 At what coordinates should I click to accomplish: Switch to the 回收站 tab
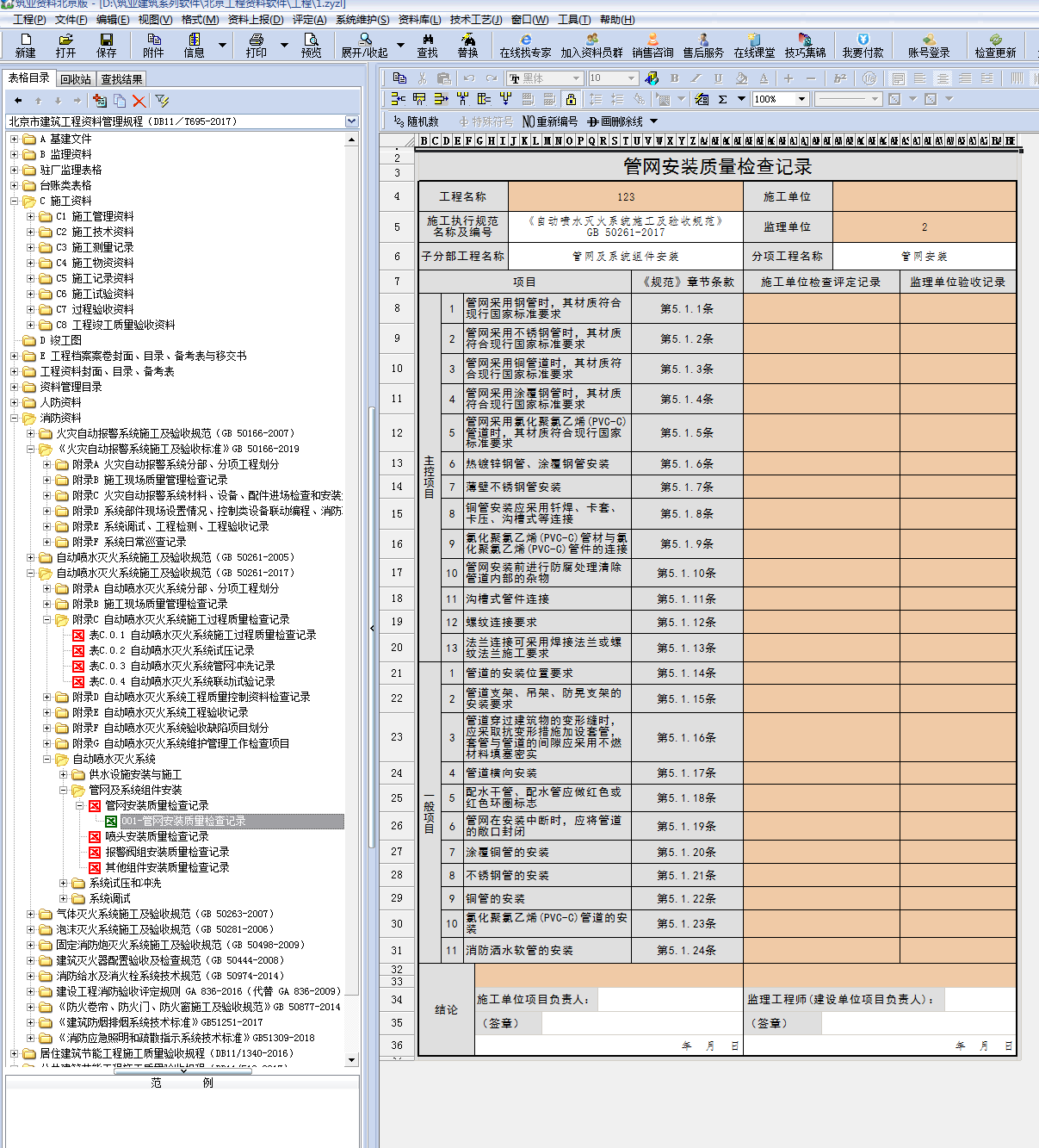(x=76, y=79)
